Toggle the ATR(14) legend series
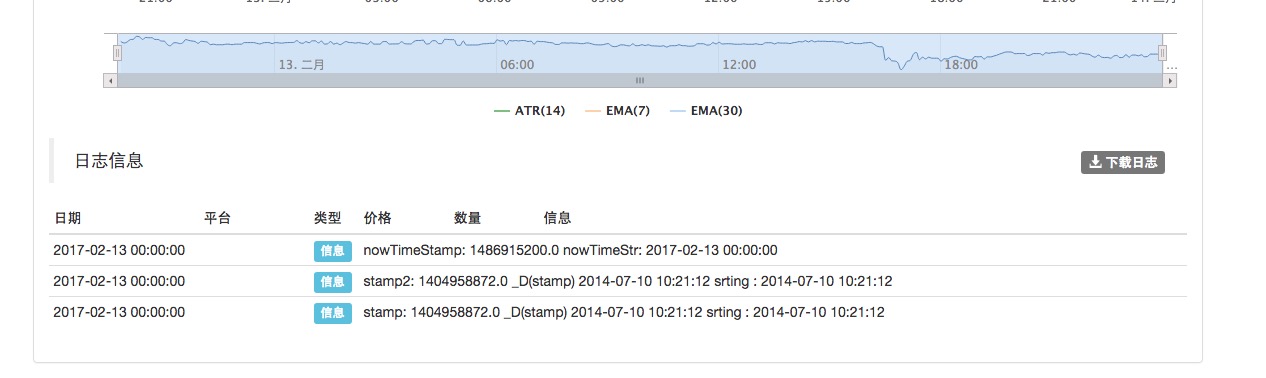Image resolution: width=1266 pixels, height=378 pixels. click(x=530, y=111)
